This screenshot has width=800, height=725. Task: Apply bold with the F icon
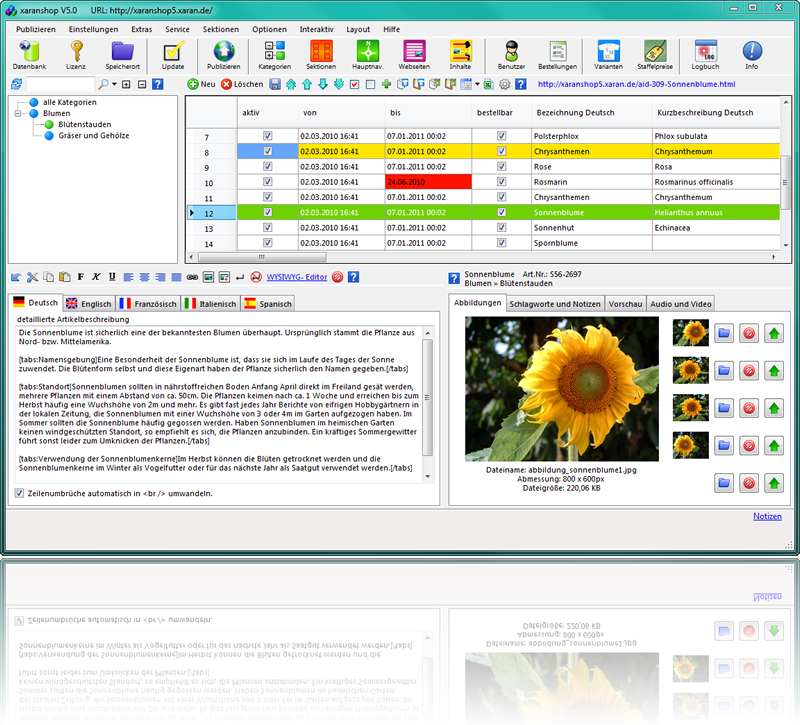(x=81, y=277)
